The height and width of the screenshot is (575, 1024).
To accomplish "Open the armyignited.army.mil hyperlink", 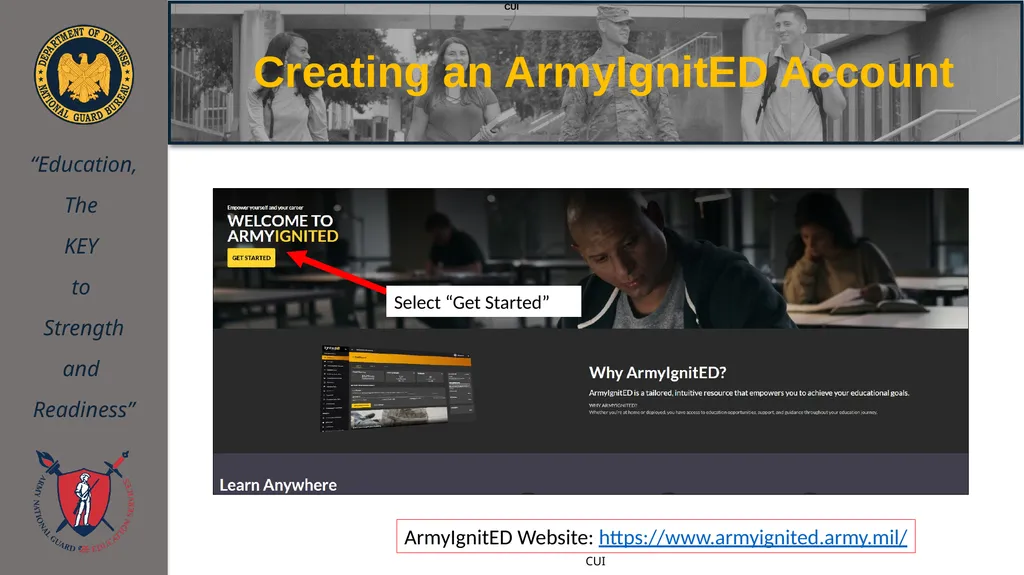I will [x=753, y=537].
